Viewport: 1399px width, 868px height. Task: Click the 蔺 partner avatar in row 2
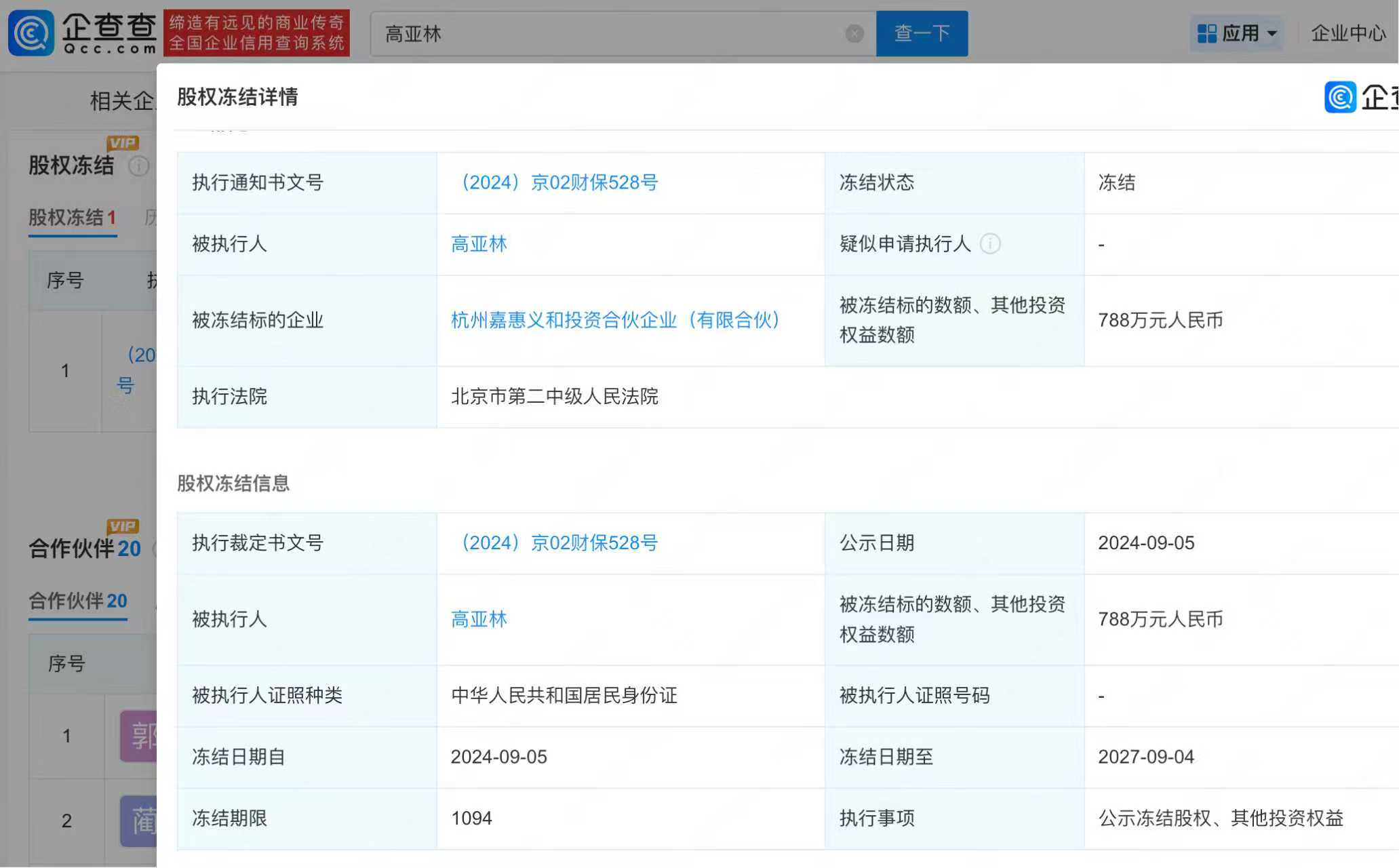click(139, 821)
